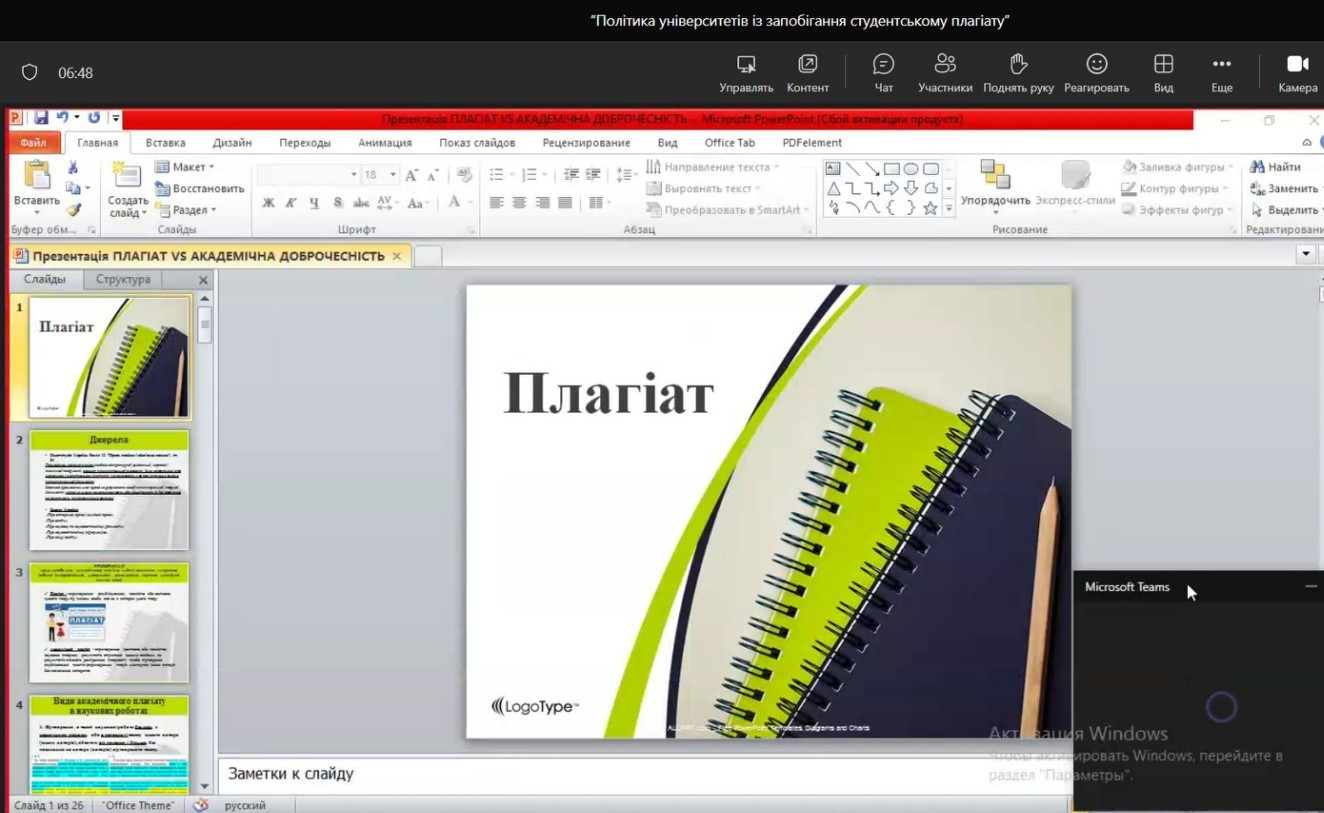
Task: Open Чат in the Teams toolbar
Action: [884, 74]
